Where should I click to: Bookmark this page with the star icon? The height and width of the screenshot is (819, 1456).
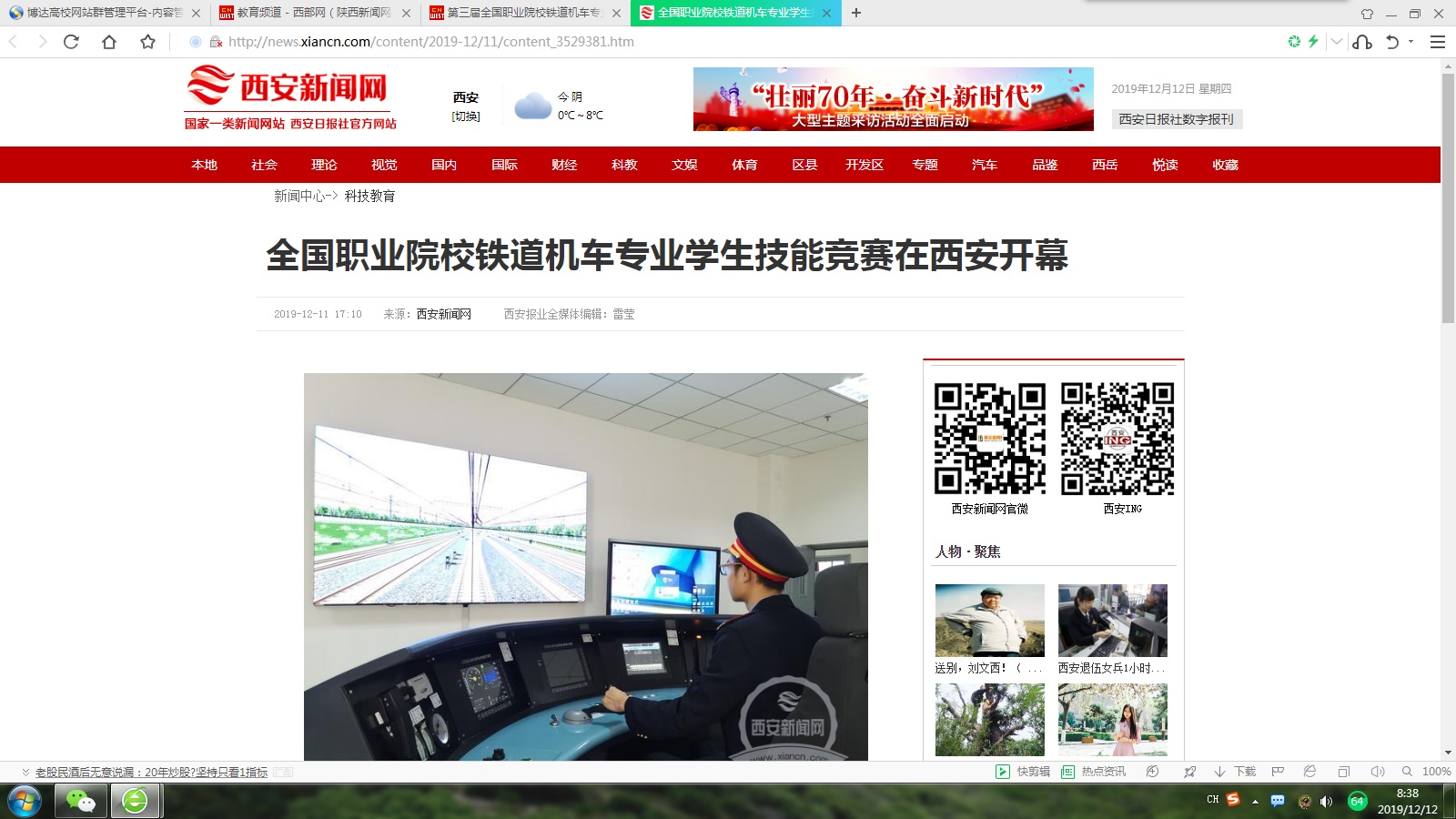[147, 42]
